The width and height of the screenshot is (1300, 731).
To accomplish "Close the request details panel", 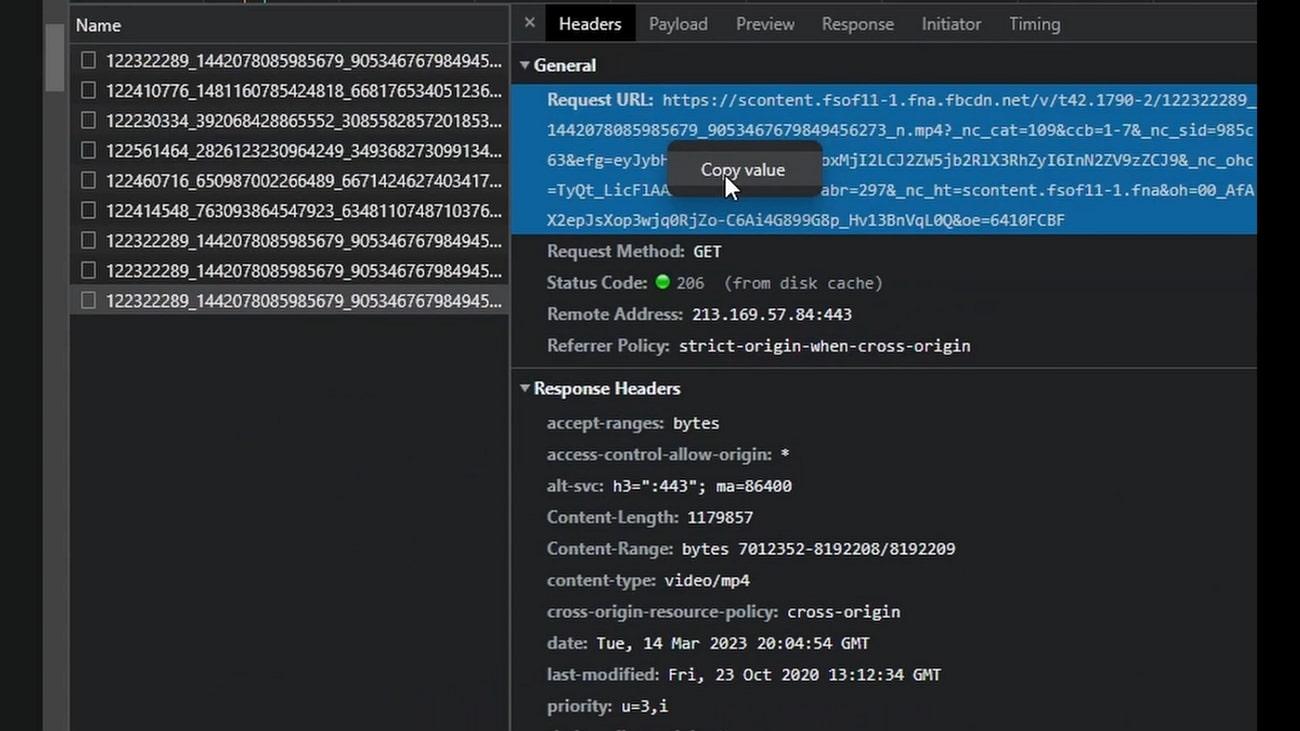I will [529, 23].
